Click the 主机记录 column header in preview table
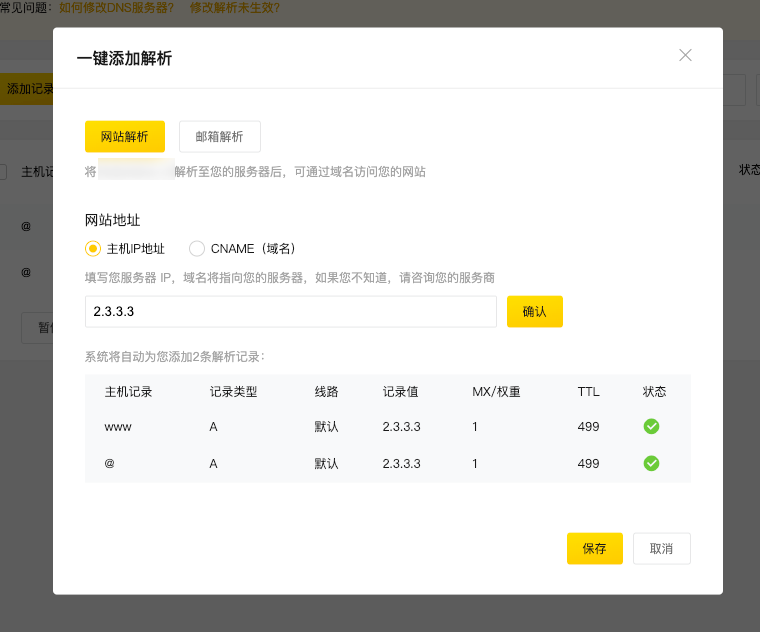This screenshot has width=760, height=632. click(128, 392)
